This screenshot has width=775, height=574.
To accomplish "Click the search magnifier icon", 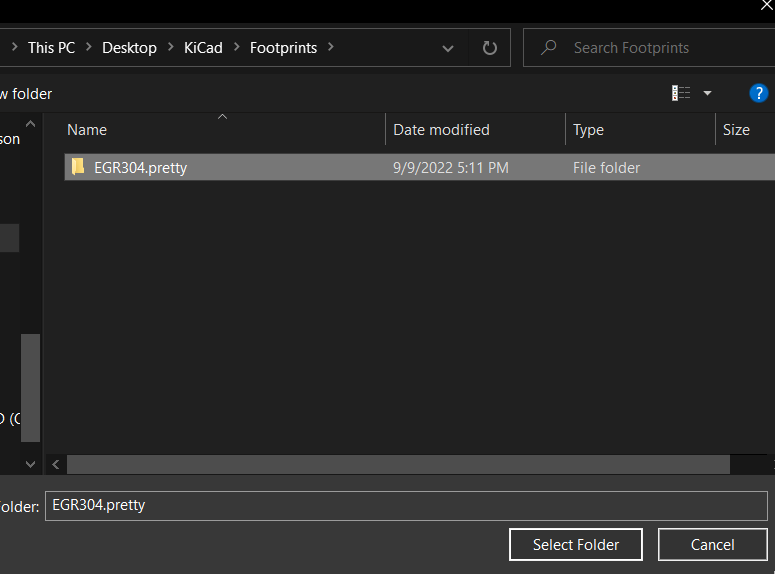I will (548, 47).
